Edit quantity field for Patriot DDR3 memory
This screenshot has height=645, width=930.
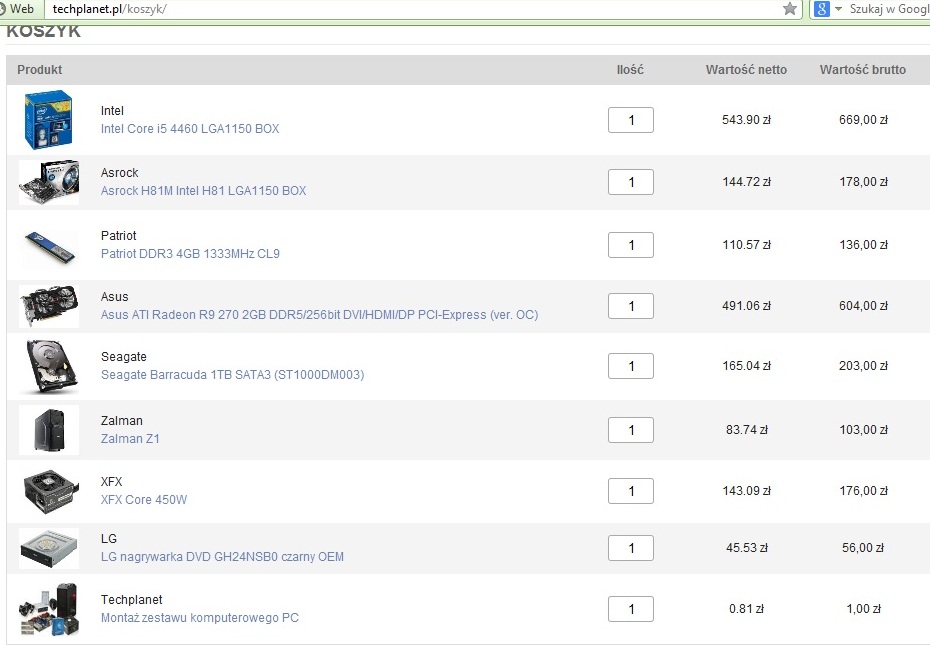(630, 245)
